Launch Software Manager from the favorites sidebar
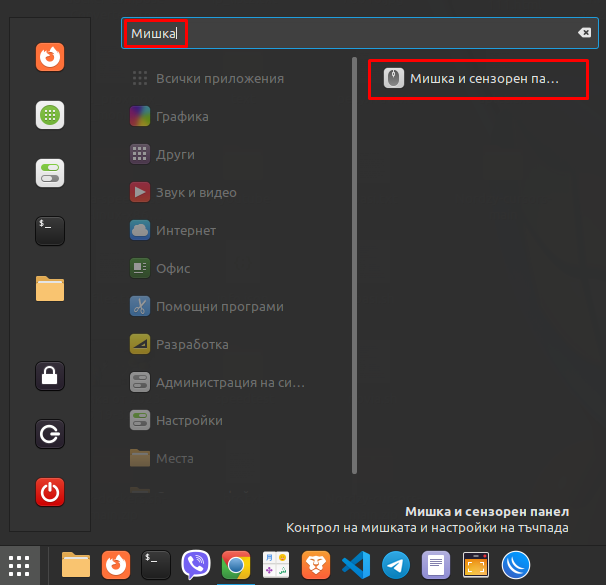The image size is (606, 585). tap(50, 115)
